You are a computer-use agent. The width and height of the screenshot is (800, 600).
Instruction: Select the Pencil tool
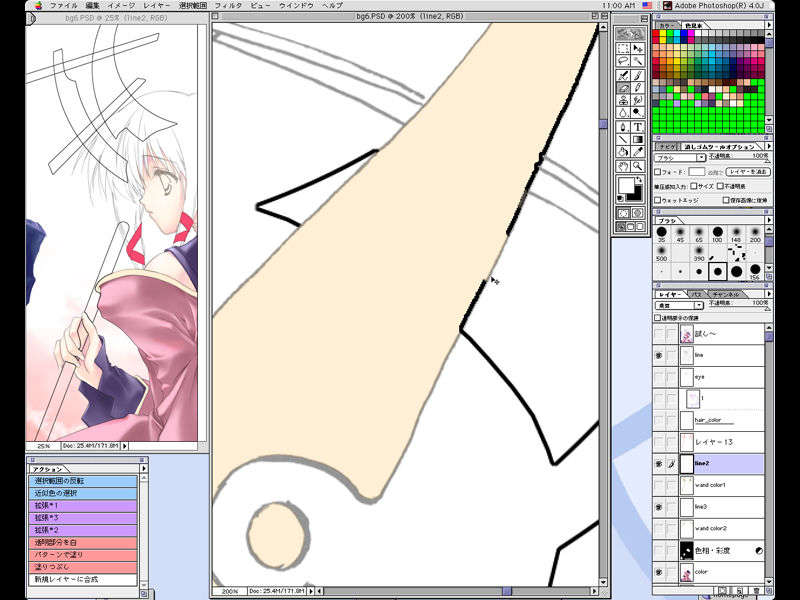pos(638,87)
